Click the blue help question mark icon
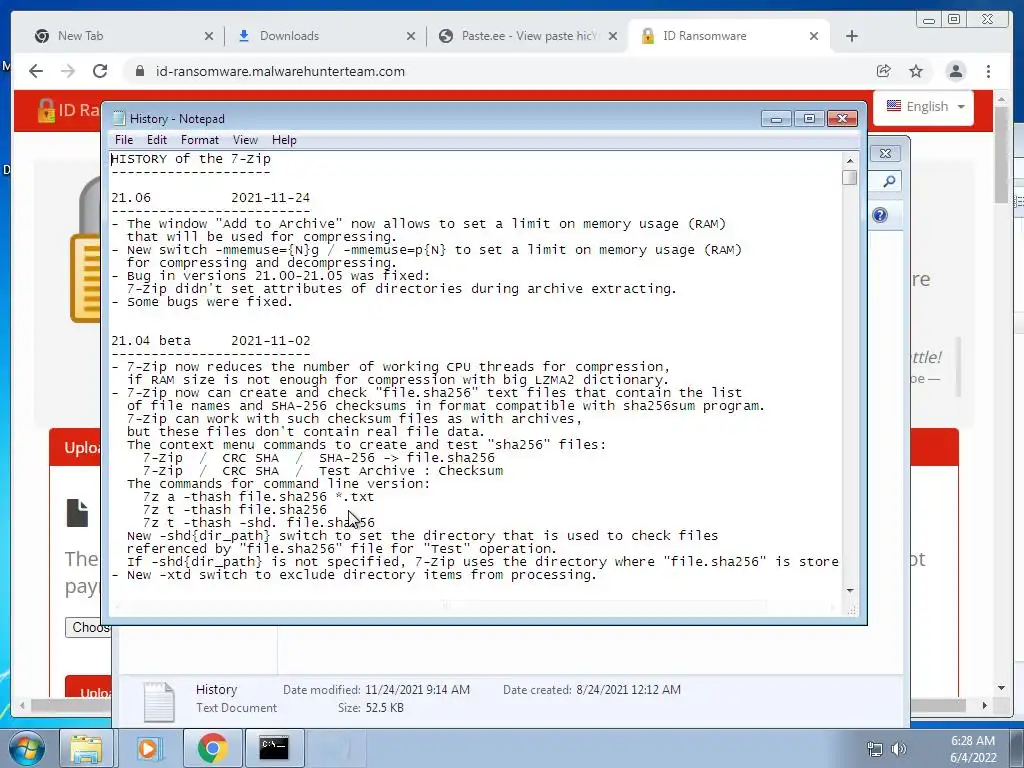Image resolution: width=1024 pixels, height=768 pixels. coord(880,215)
